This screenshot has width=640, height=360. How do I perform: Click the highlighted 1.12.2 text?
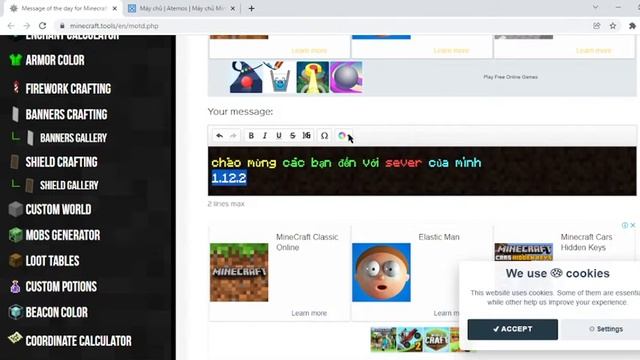229,178
